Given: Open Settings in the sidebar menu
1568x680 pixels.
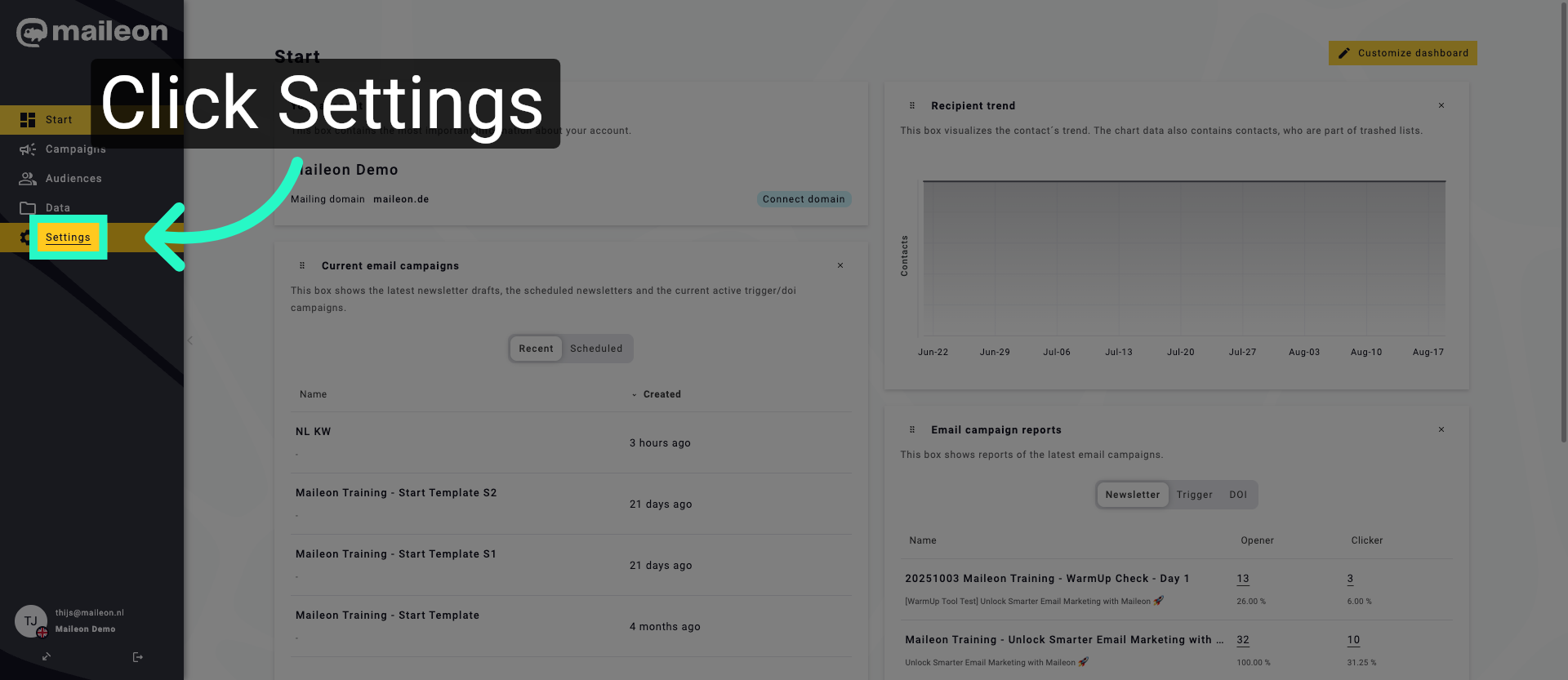Looking at the screenshot, I should [x=68, y=238].
